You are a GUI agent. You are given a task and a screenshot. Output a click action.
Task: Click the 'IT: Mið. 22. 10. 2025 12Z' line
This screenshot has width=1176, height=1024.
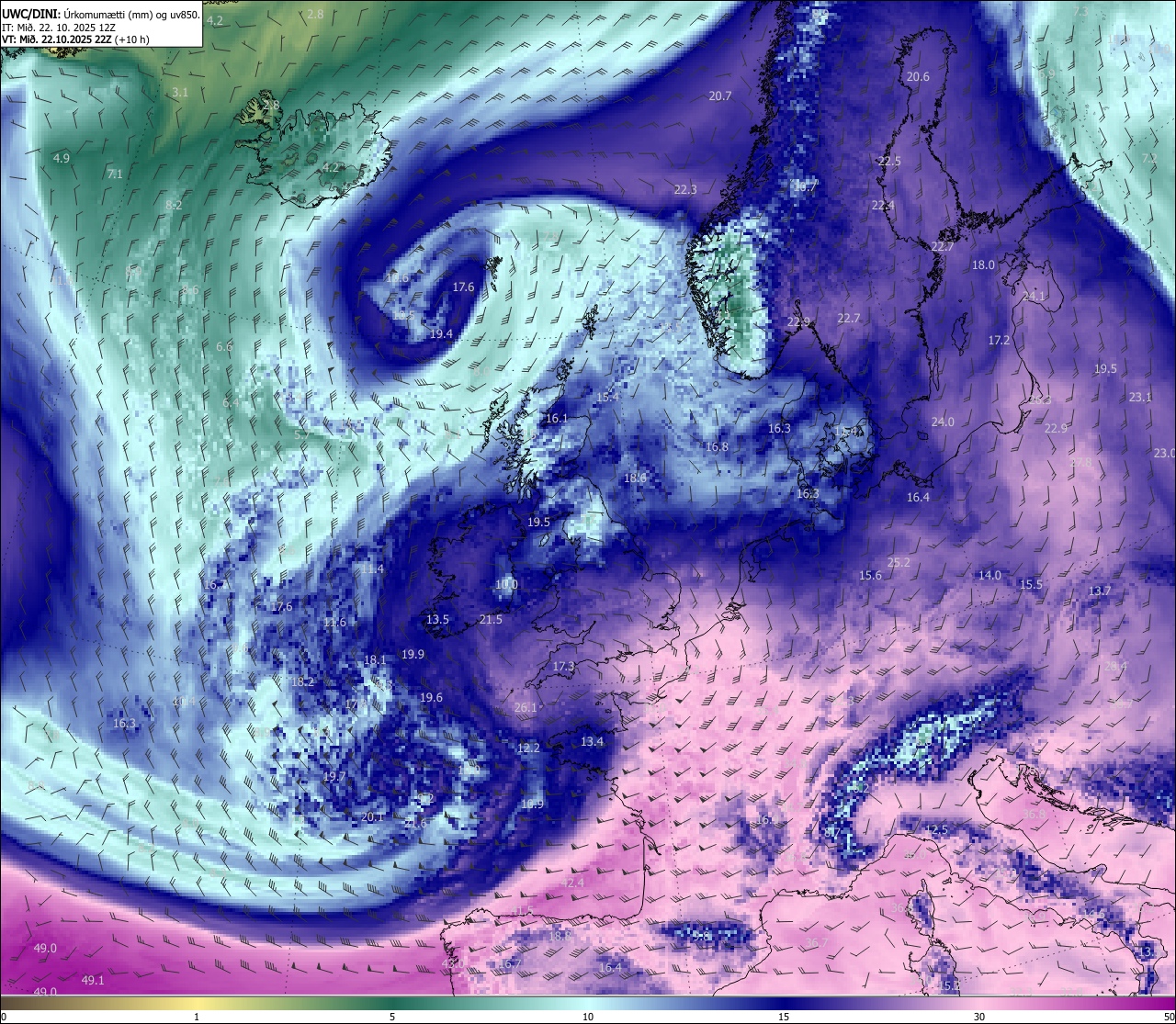[x=60, y=28]
